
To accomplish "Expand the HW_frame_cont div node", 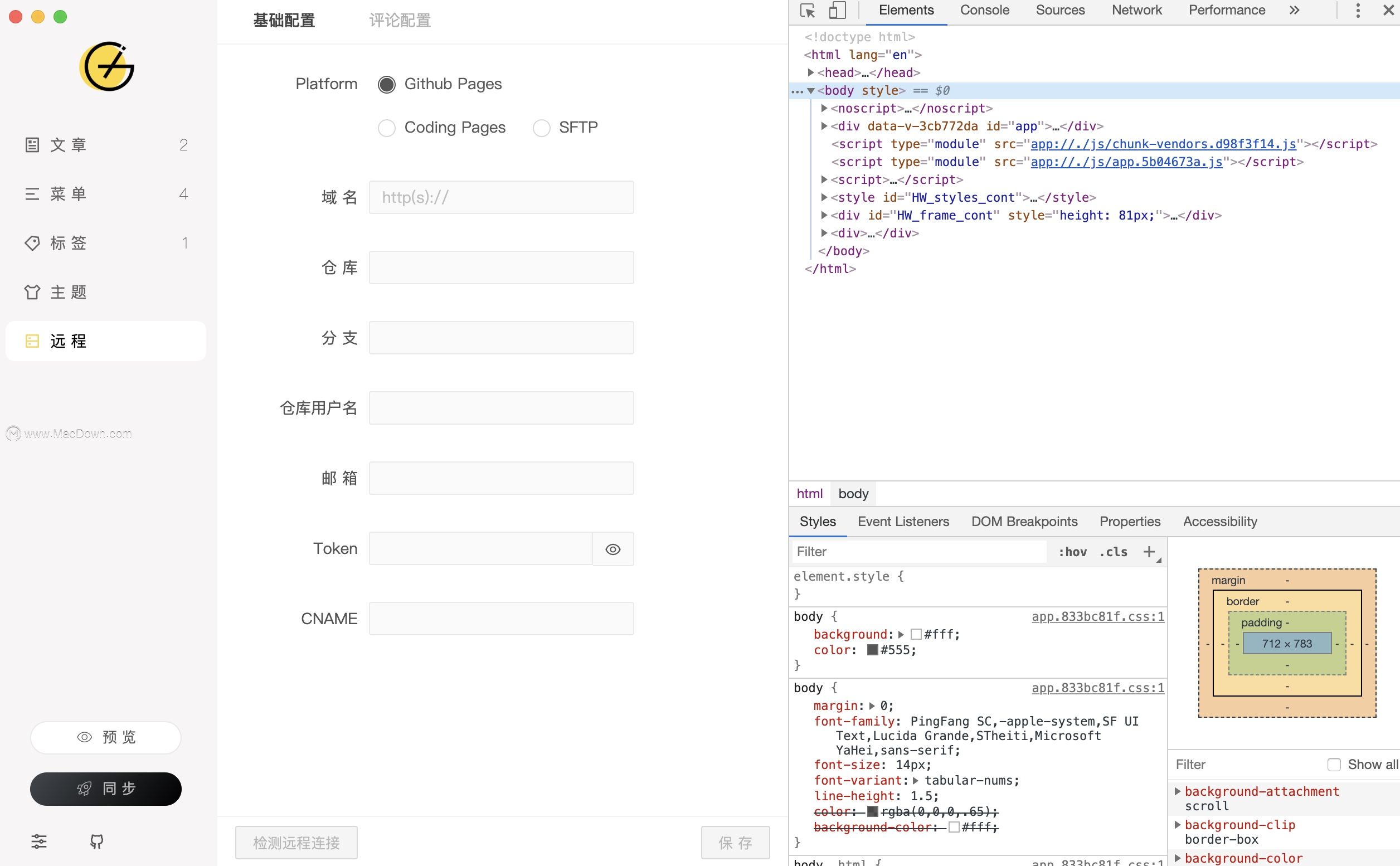I will 824,215.
